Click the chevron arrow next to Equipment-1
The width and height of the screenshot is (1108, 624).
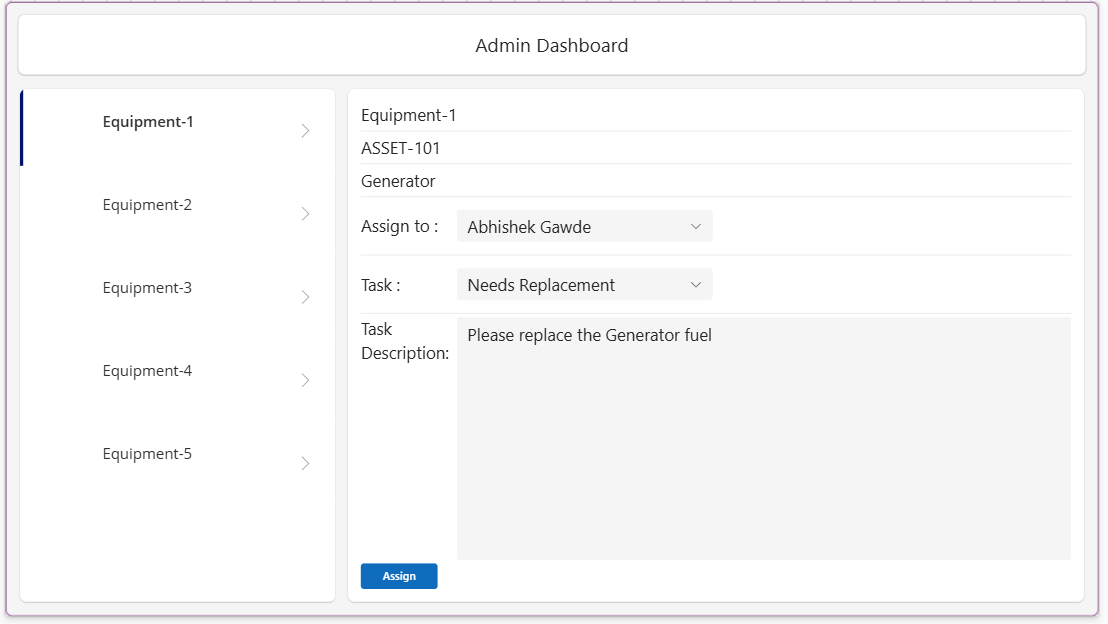(x=305, y=130)
